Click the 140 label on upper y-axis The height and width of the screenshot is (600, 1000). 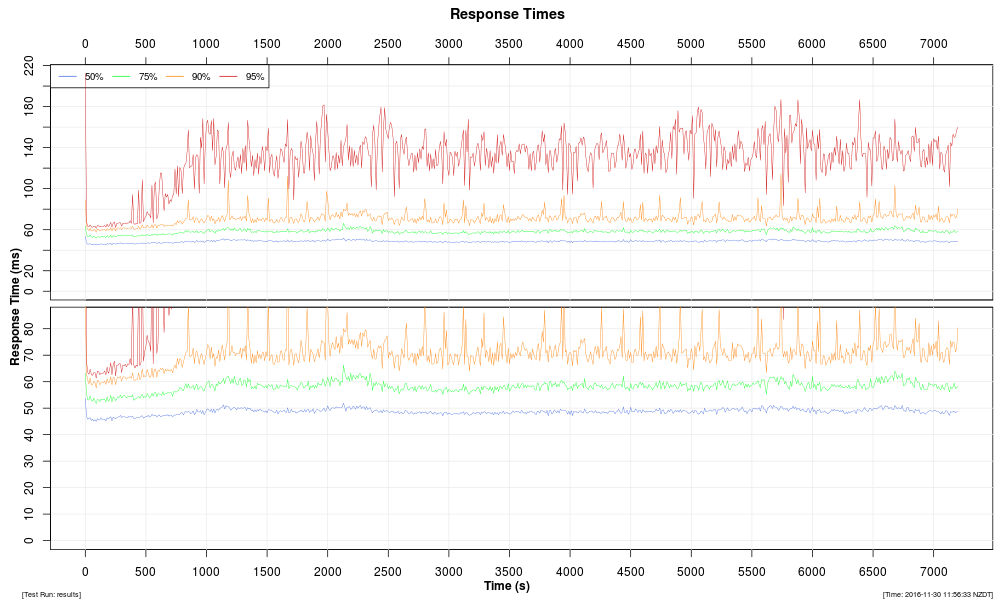click(x=29, y=147)
